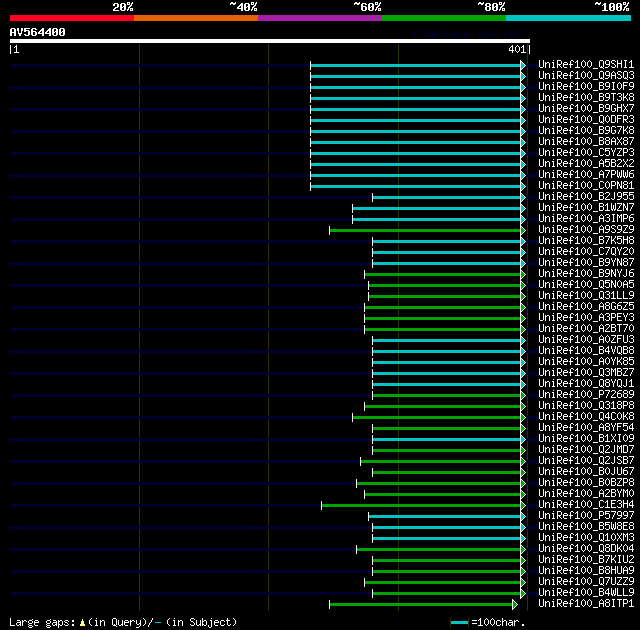Open hit UniRef100_Q9SHI1

(x=586, y=64)
